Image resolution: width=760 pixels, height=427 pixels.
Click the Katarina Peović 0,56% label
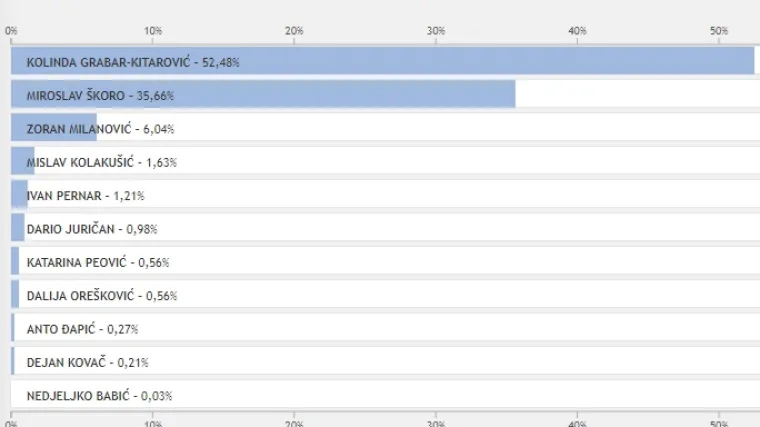[98, 262]
